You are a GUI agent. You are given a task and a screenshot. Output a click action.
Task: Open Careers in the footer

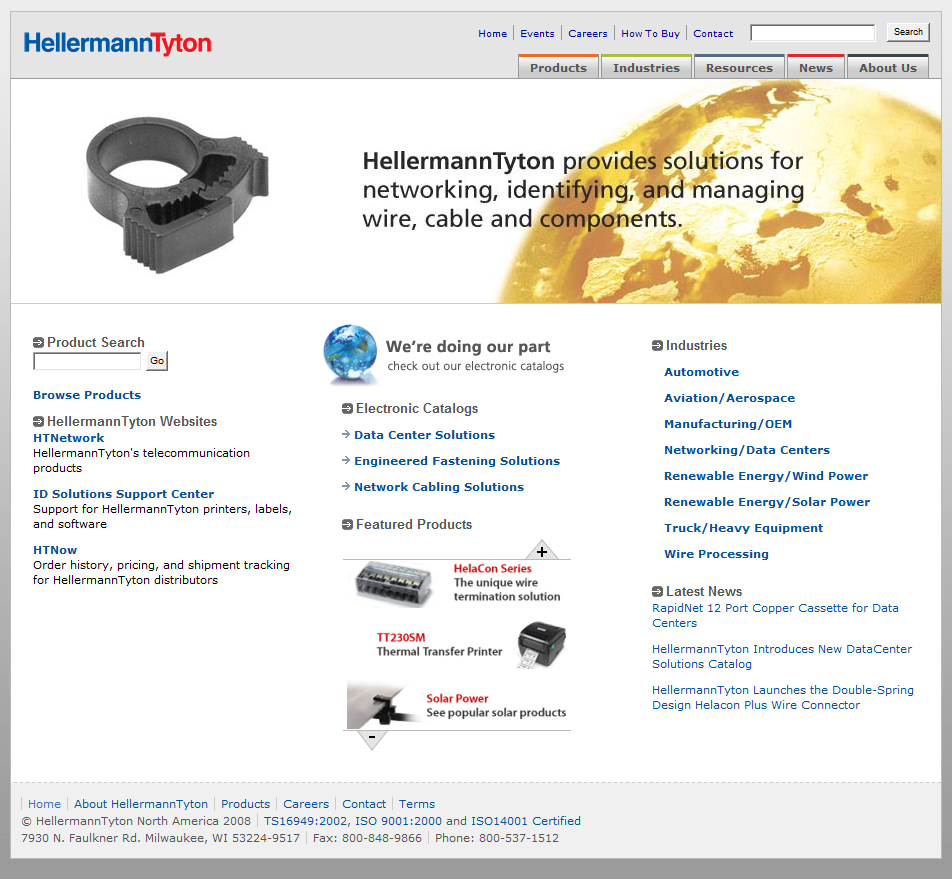[306, 804]
